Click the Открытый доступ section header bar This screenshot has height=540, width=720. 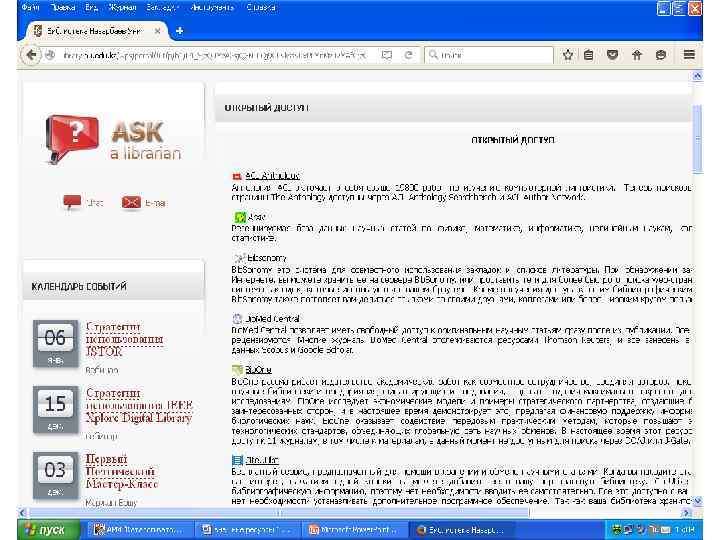tap(454, 107)
